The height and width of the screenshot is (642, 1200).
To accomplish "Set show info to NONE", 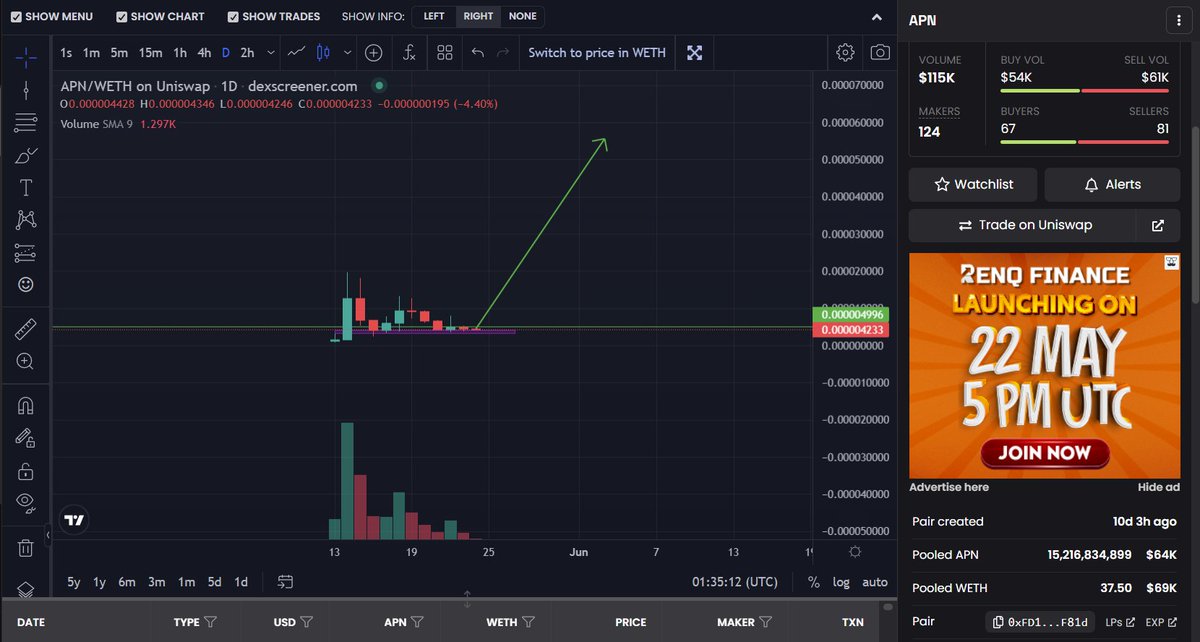I will 522,16.
